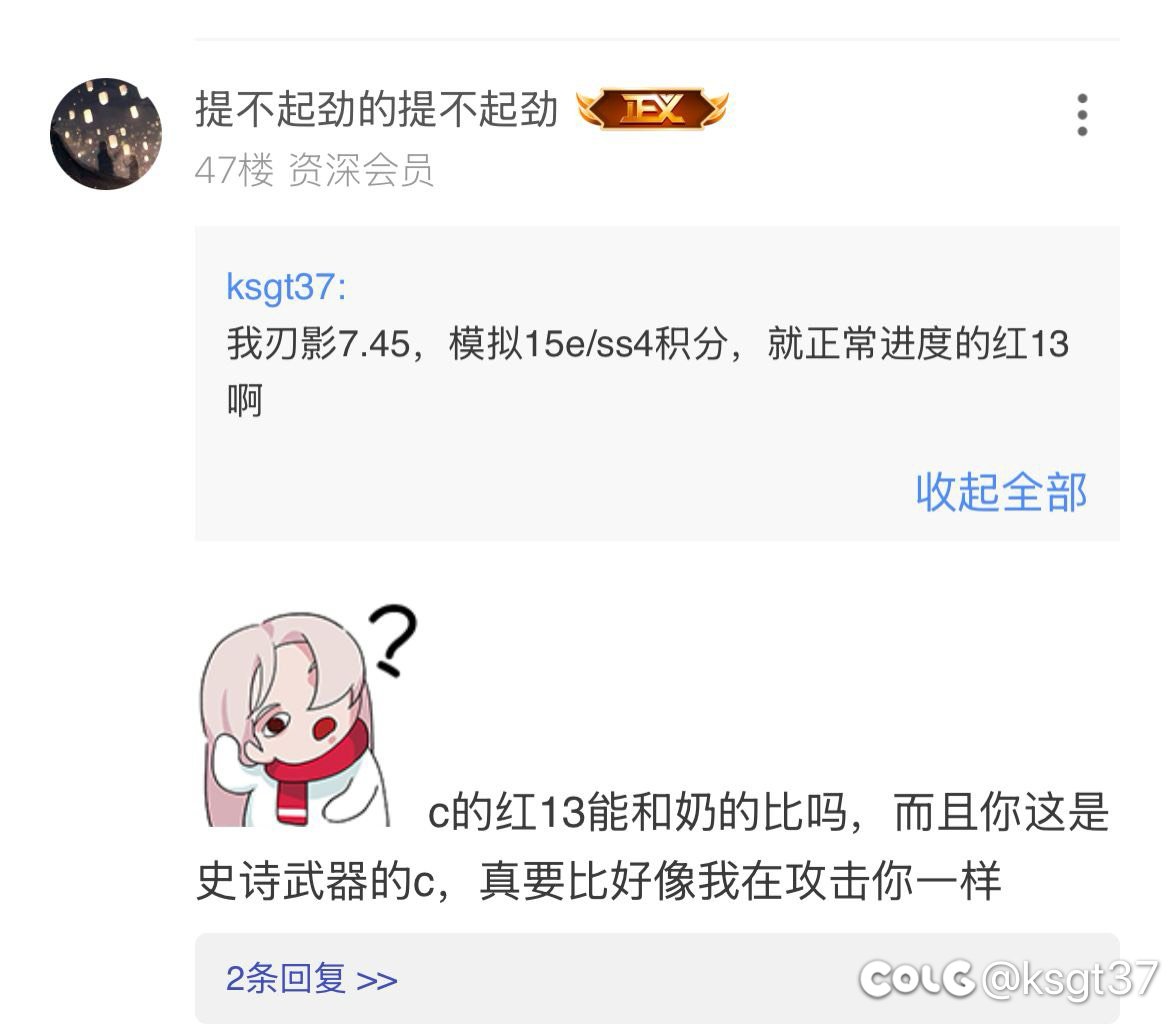Click the TEX winged rank badge
This screenshot has height=1024, width=1170.
[652, 109]
